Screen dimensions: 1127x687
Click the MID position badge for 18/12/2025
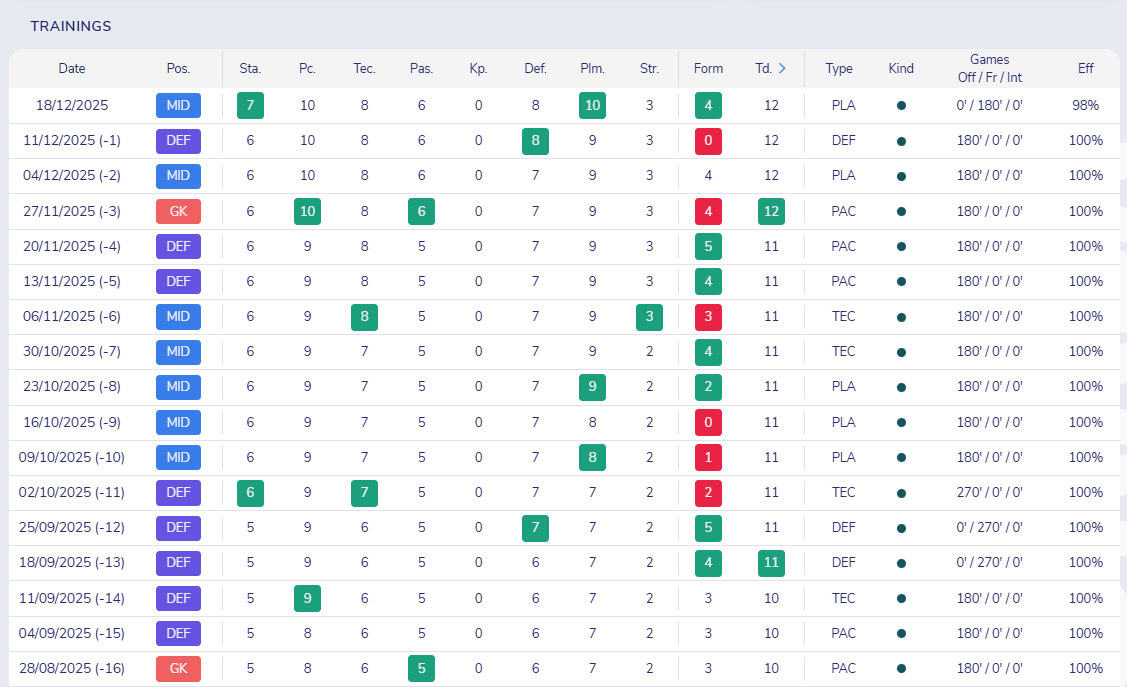tap(178, 106)
